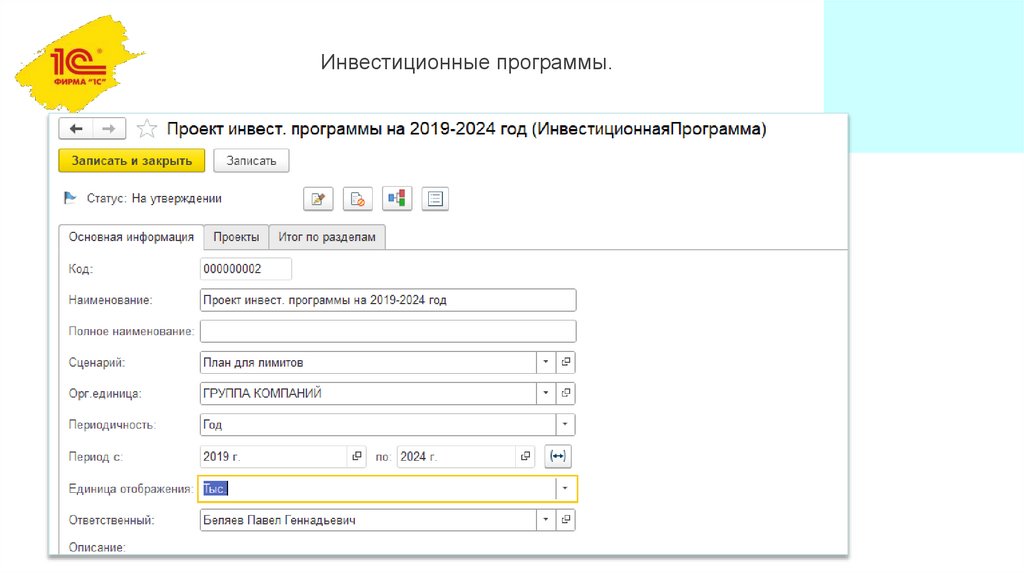Add document to favorites with star
Viewport: 1024px width, 574px height.
click(x=146, y=129)
